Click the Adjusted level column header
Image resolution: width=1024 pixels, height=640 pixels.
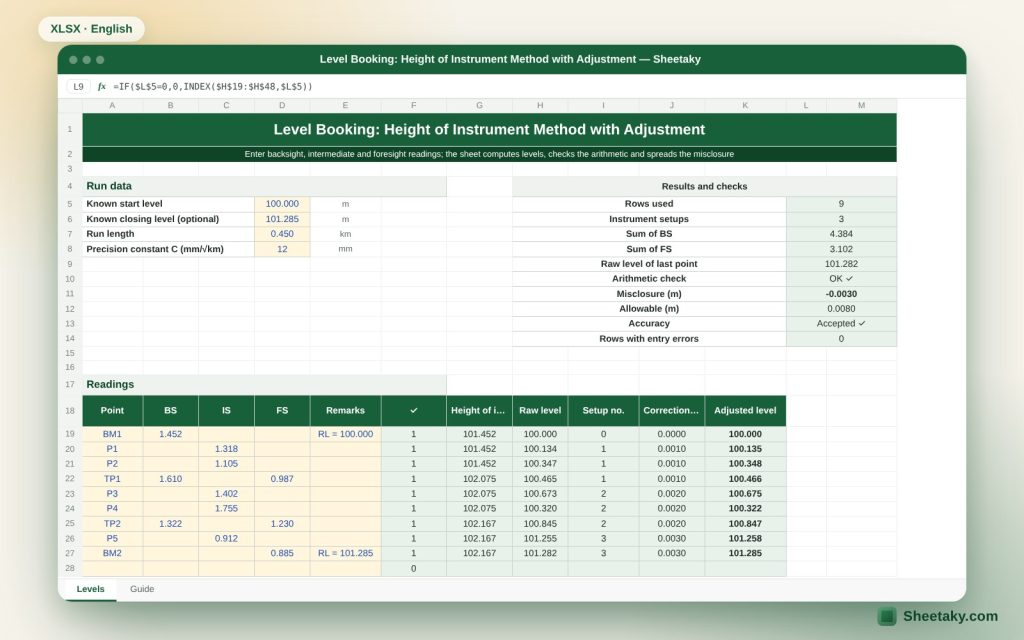745,411
